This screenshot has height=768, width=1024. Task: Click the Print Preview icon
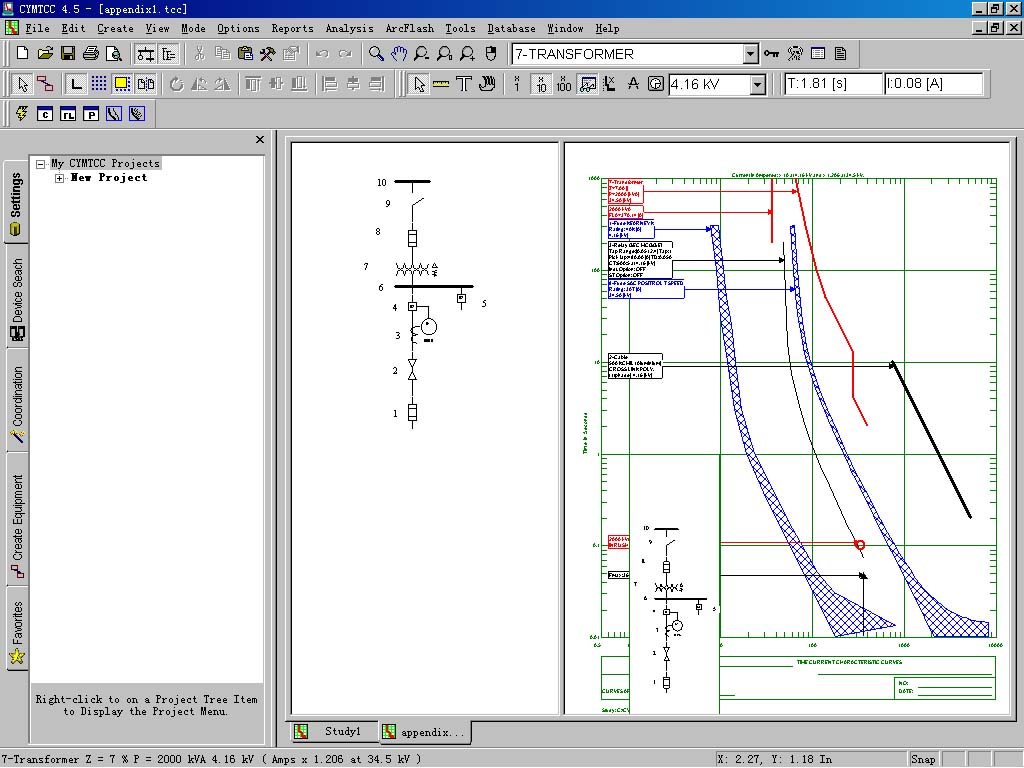(112, 54)
